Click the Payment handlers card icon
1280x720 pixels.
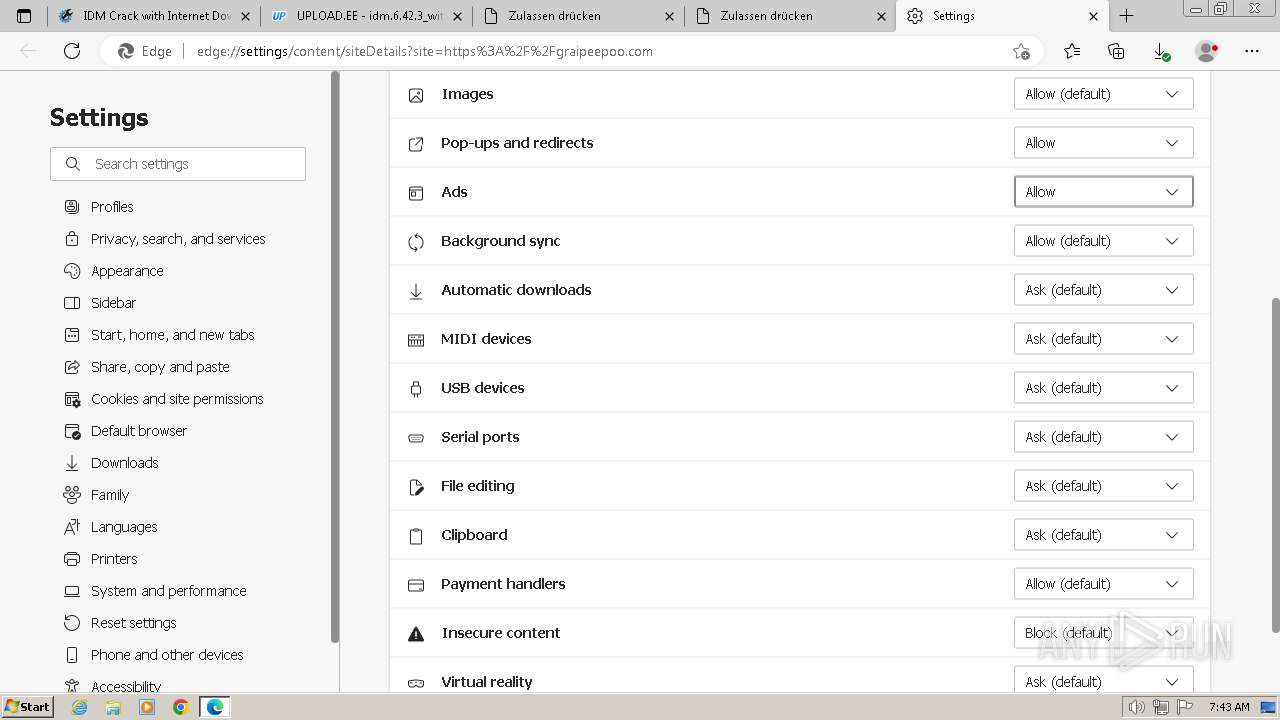[x=416, y=585]
